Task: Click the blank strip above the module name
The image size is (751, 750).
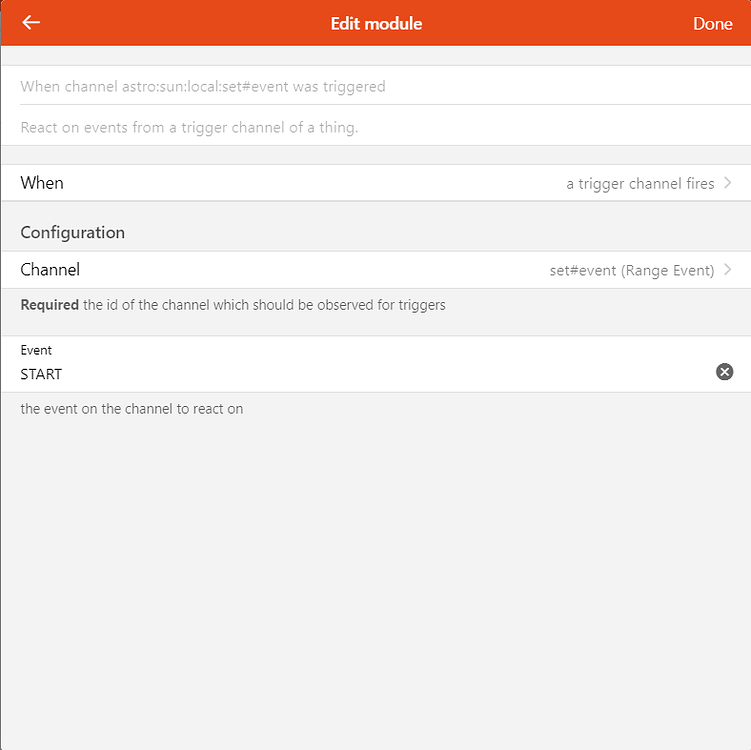Action: pos(375,55)
